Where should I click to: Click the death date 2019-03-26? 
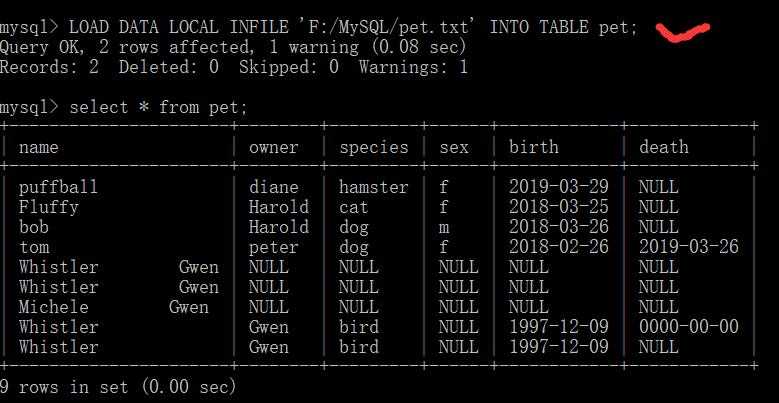[x=689, y=247]
